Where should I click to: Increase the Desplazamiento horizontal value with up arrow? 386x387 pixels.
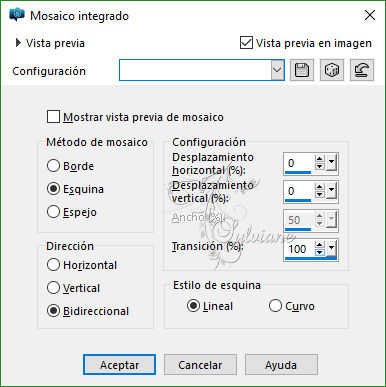(320, 160)
